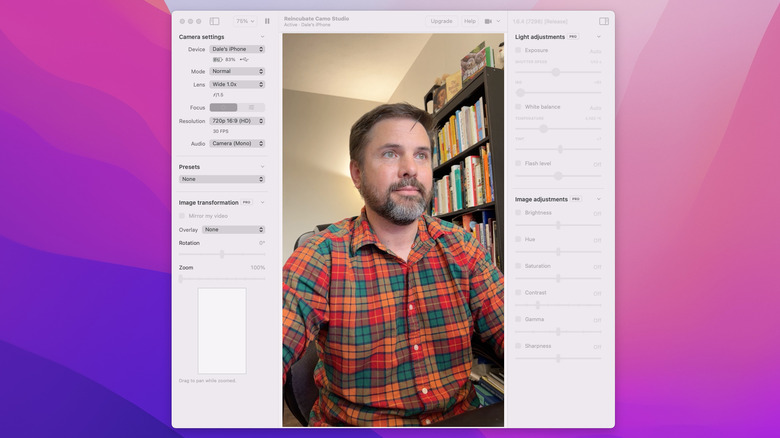Open the camera icon menu in toolbar

coord(492,21)
